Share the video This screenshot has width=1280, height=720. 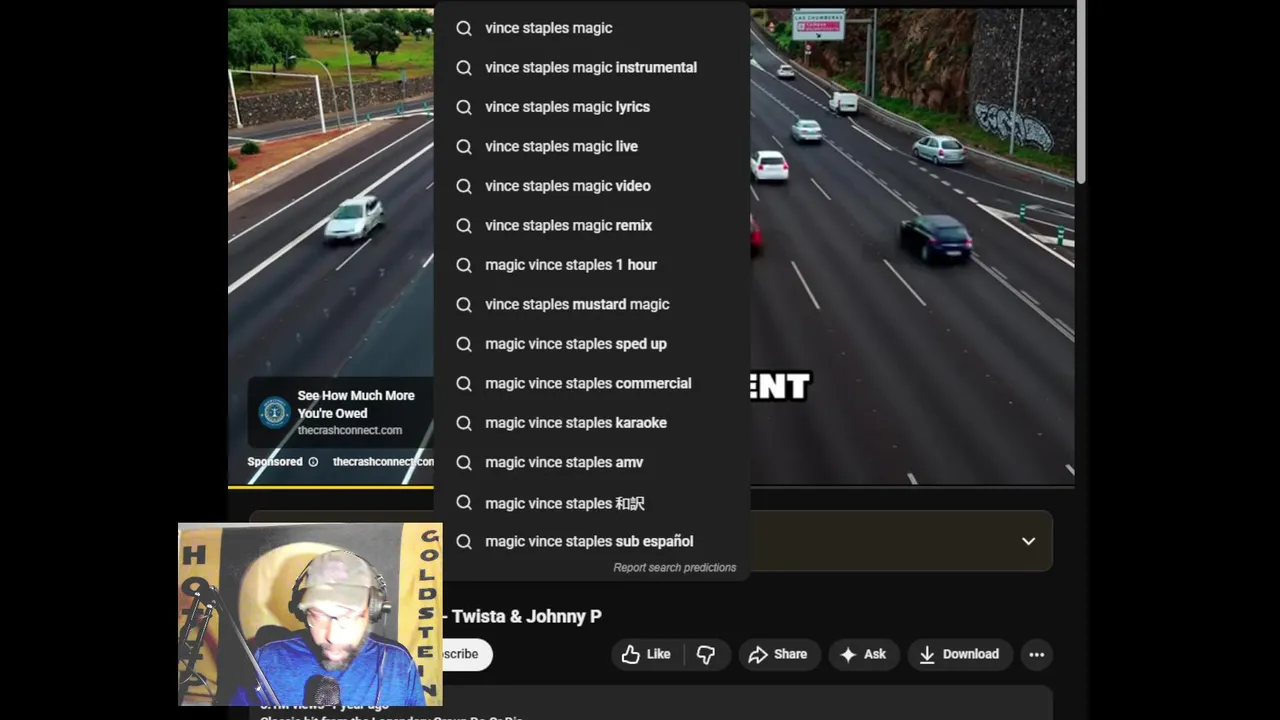[778, 654]
